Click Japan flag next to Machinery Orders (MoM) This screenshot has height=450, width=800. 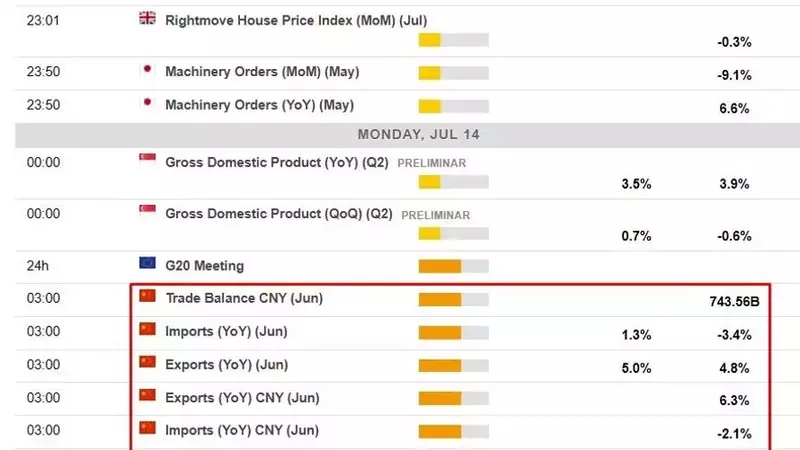coord(147,69)
